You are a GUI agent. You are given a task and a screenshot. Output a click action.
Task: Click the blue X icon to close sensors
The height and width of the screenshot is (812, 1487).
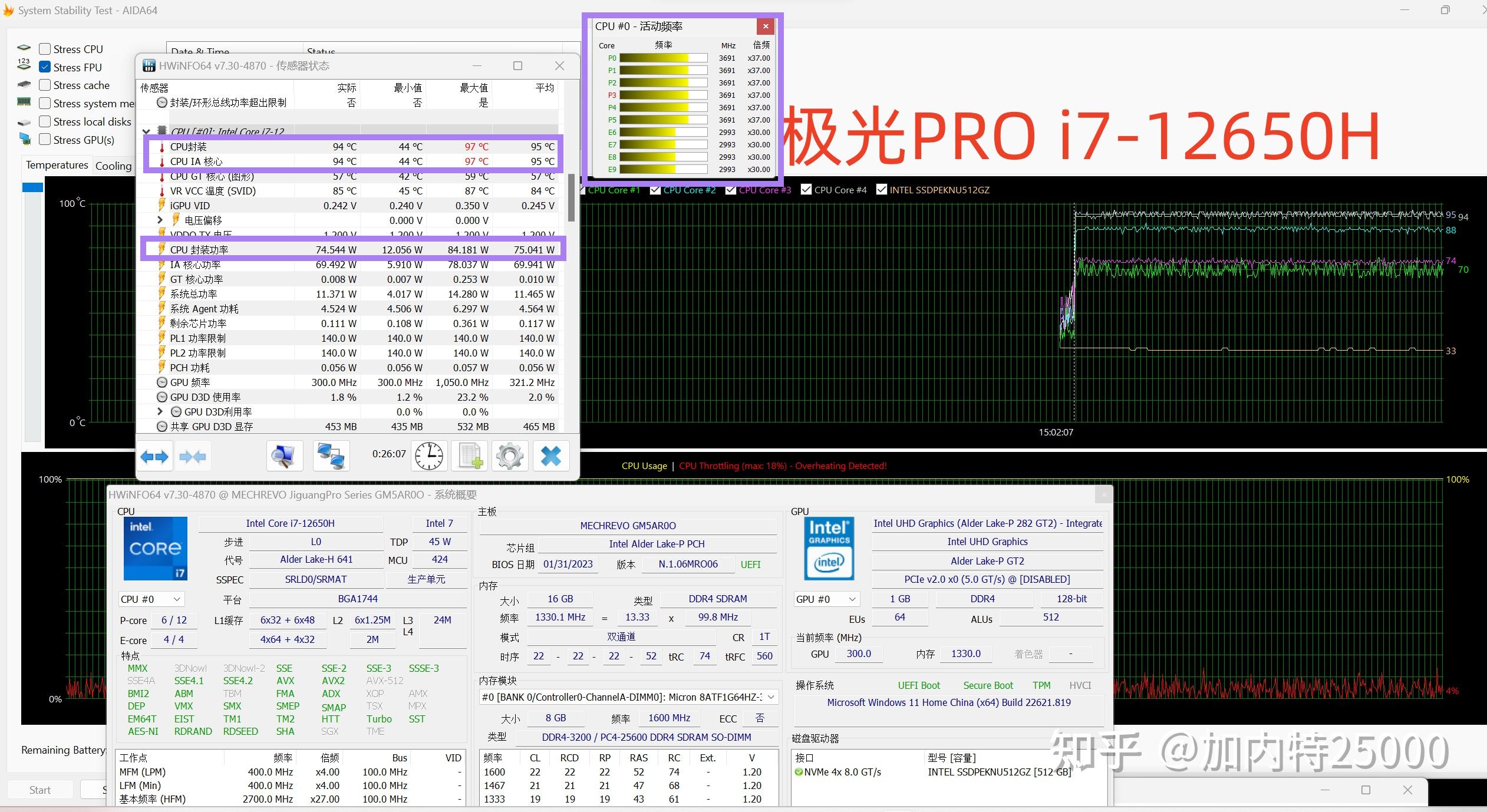coord(550,455)
